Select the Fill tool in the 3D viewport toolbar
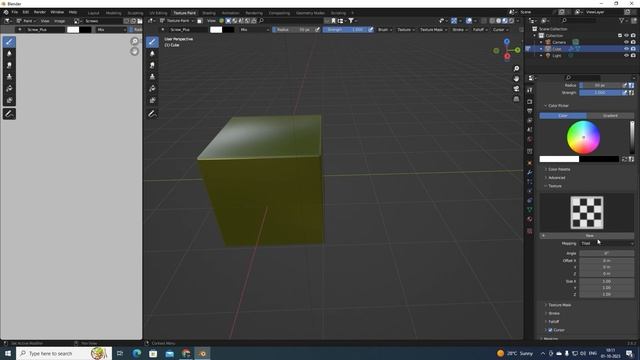Screen dimensions: 640x360 (152, 89)
